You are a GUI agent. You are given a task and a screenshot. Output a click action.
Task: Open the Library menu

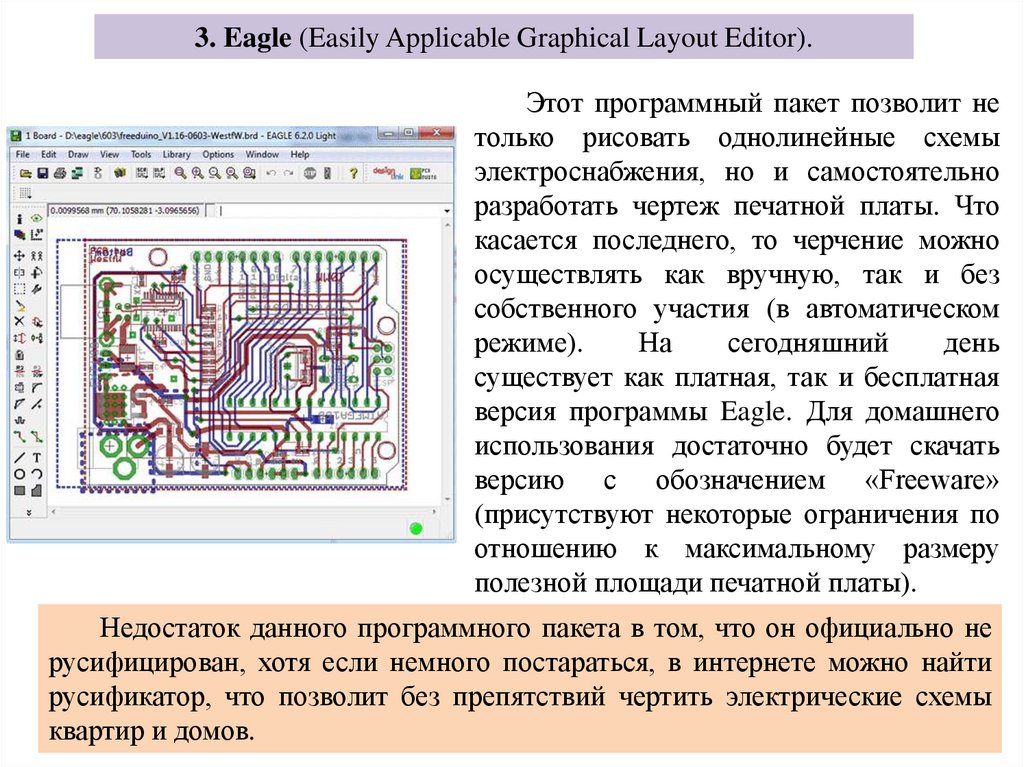coord(176,154)
